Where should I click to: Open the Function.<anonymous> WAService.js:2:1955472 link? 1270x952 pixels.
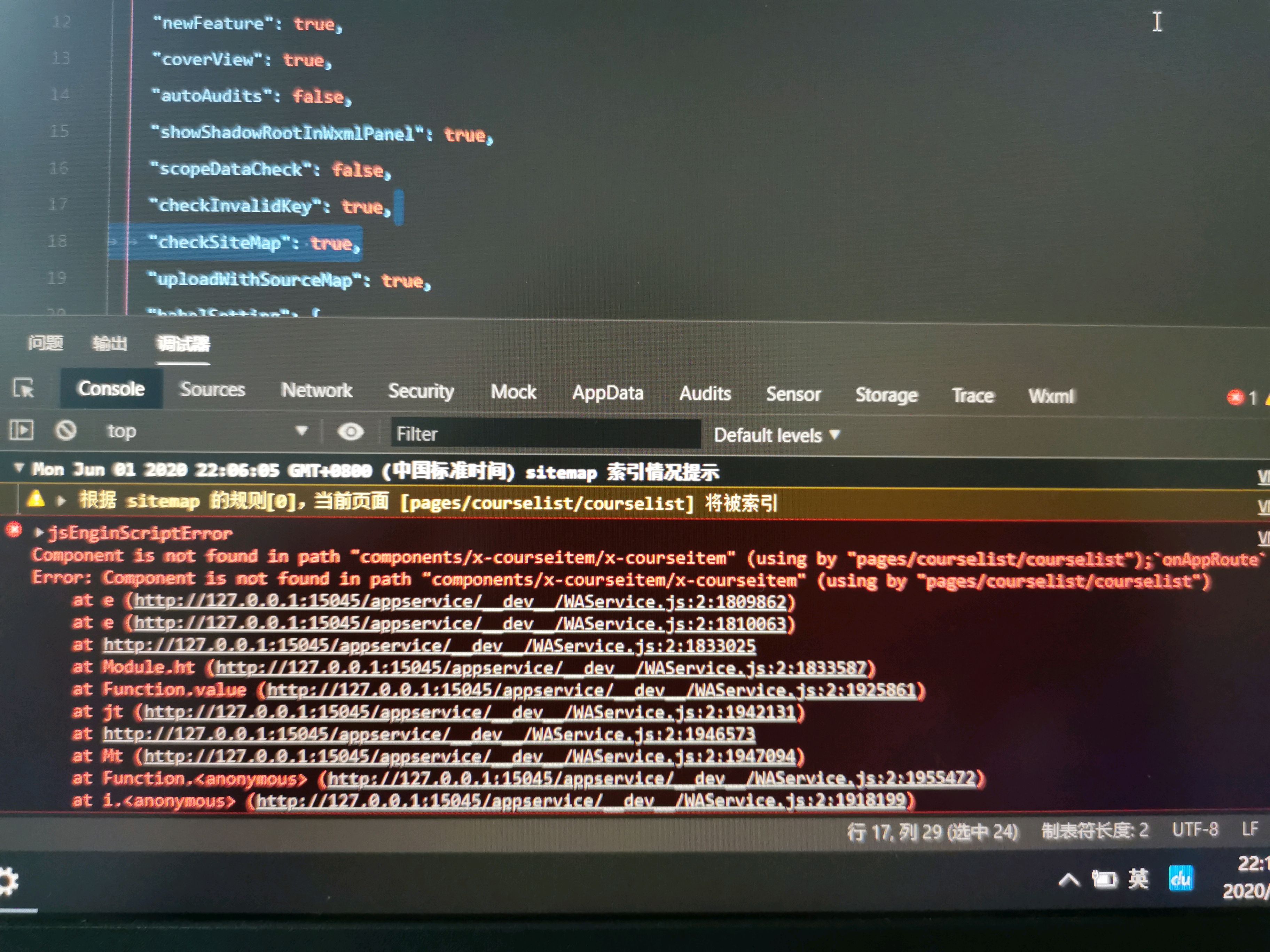point(652,779)
